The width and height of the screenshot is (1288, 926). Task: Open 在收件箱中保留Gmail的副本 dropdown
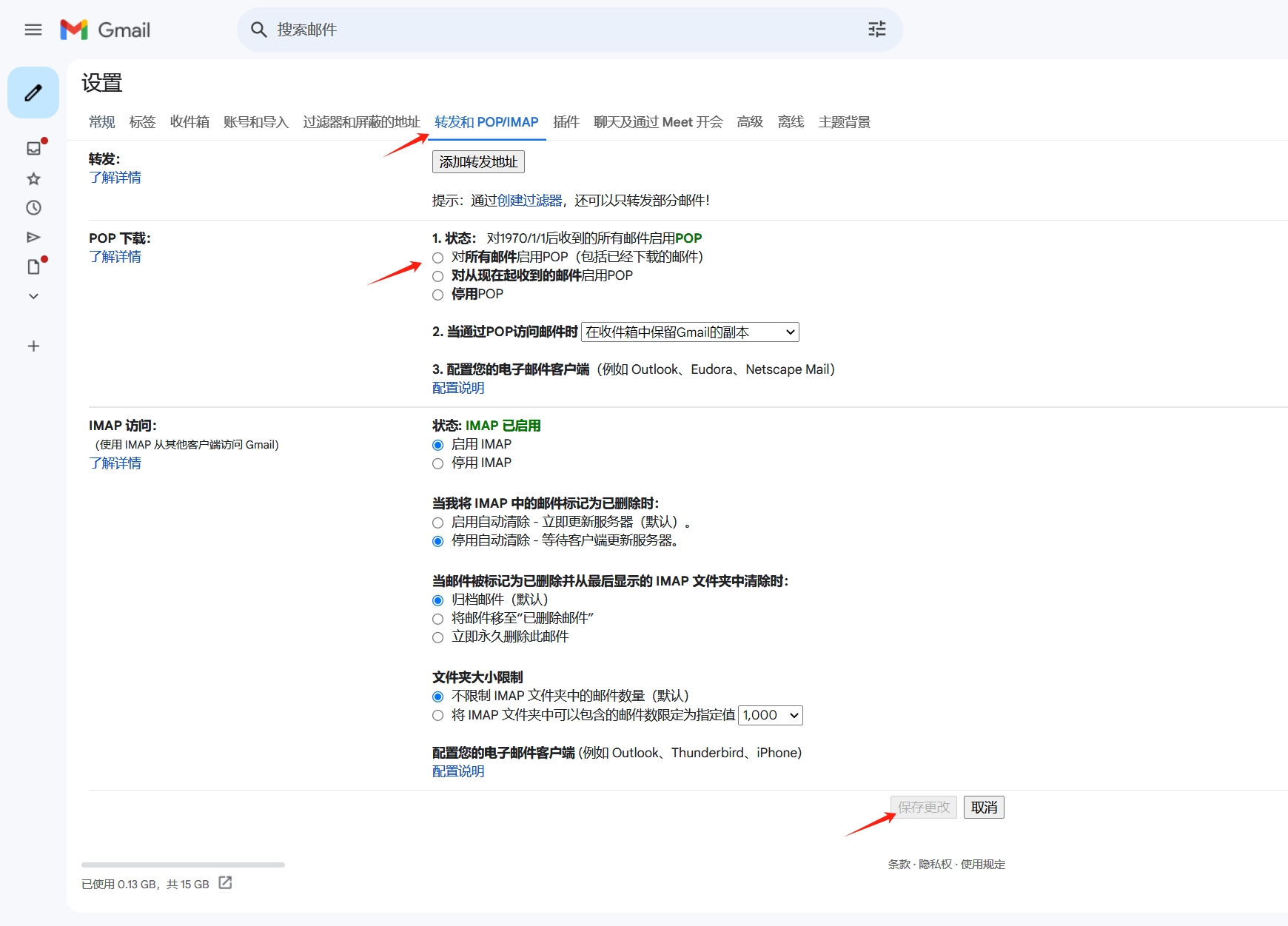690,332
